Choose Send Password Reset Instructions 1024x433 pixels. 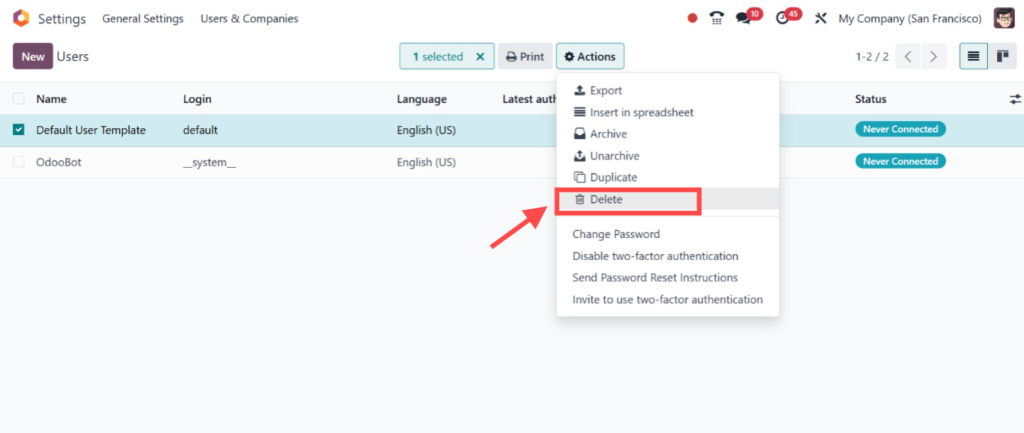tap(667, 278)
